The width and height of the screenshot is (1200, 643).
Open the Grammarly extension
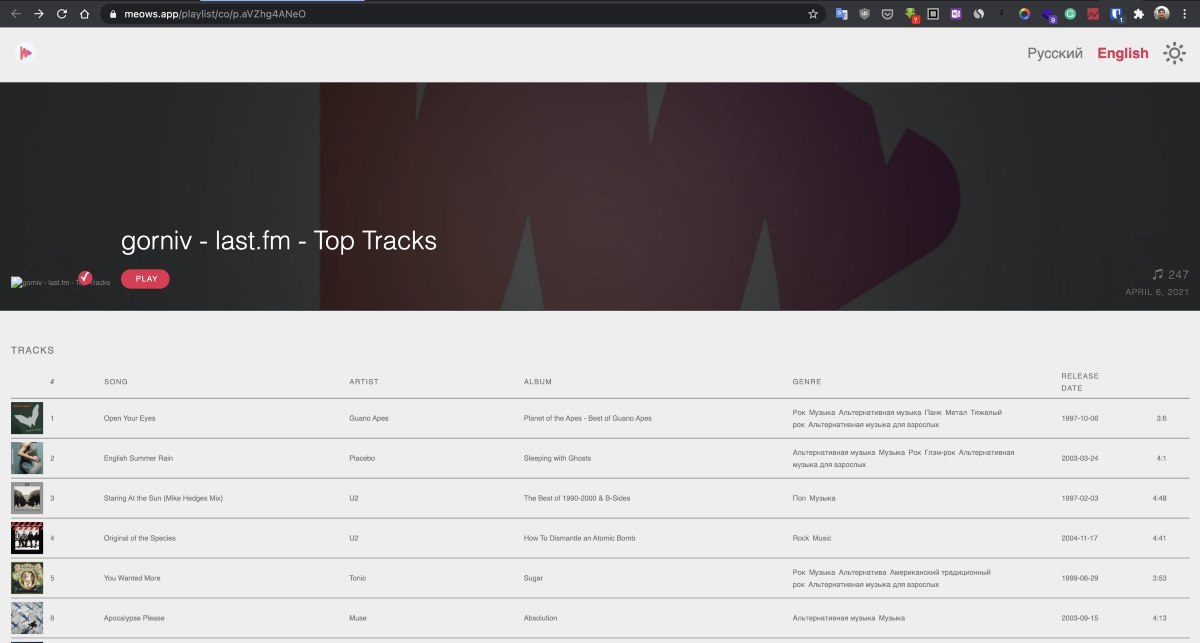coord(1070,14)
